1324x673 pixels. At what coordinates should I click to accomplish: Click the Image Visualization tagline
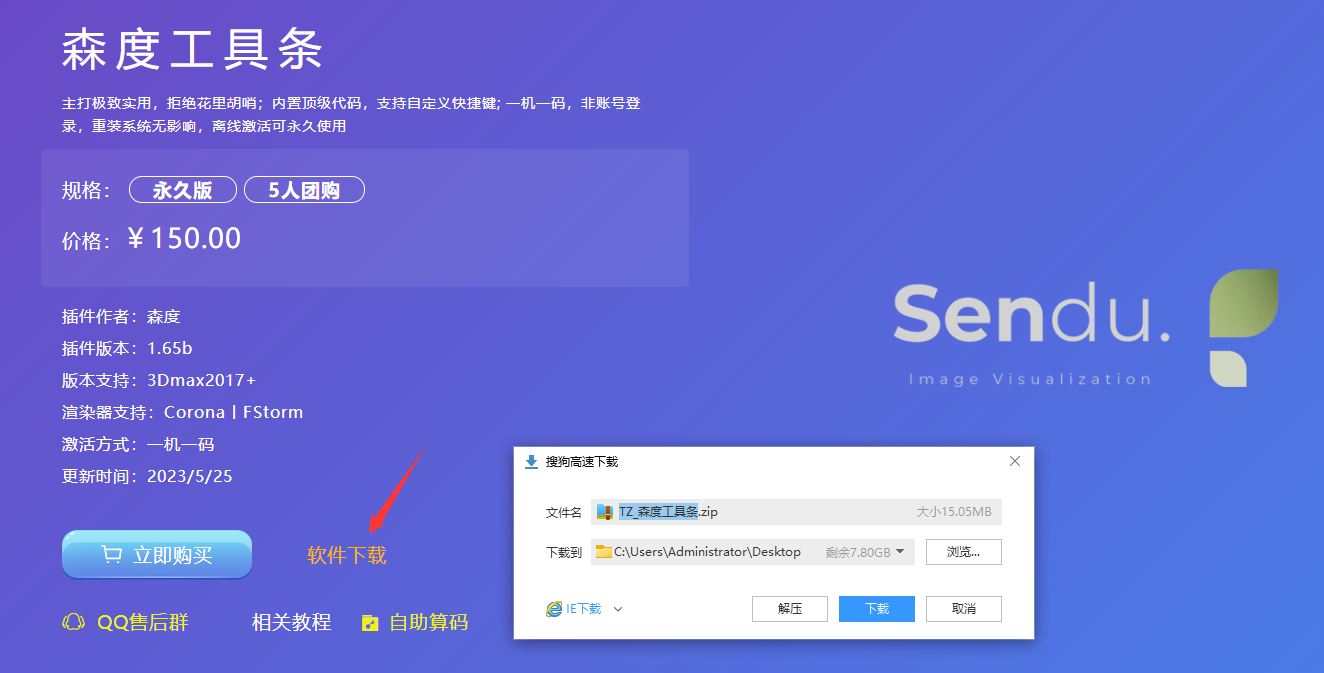pos(1030,379)
